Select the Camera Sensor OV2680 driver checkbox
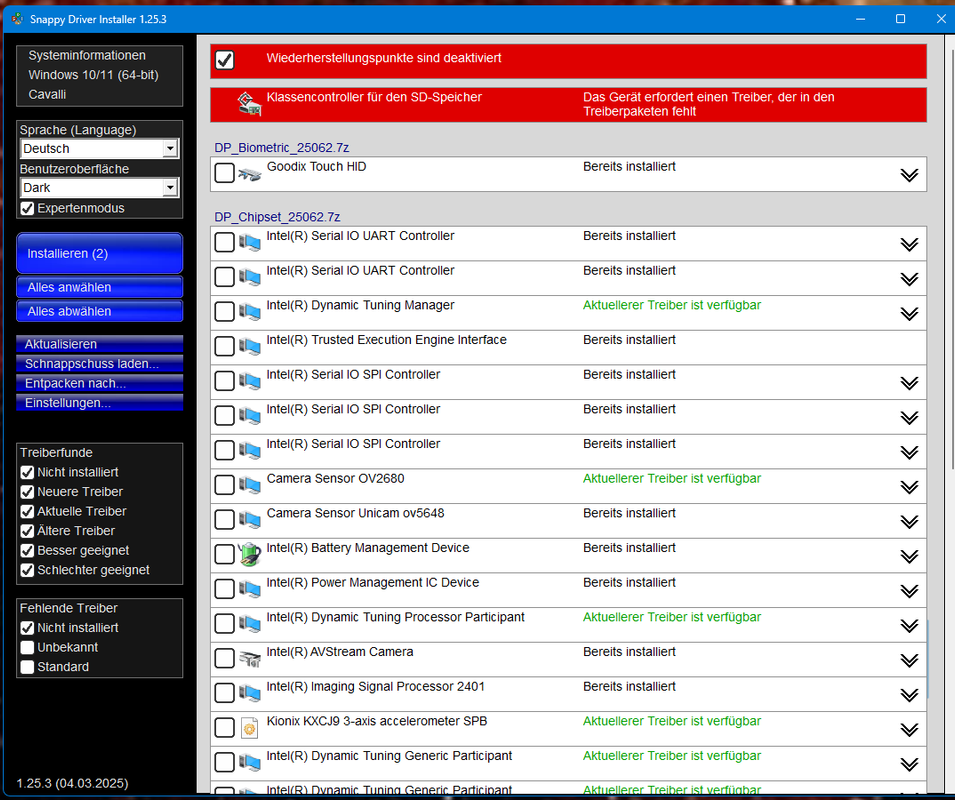Image resolution: width=955 pixels, height=800 pixels. [x=225, y=485]
